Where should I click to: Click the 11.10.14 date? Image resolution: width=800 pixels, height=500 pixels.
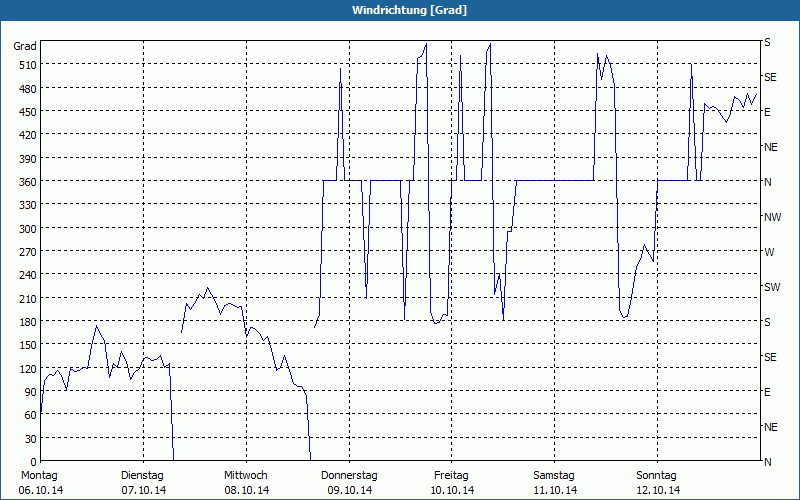(x=555, y=490)
